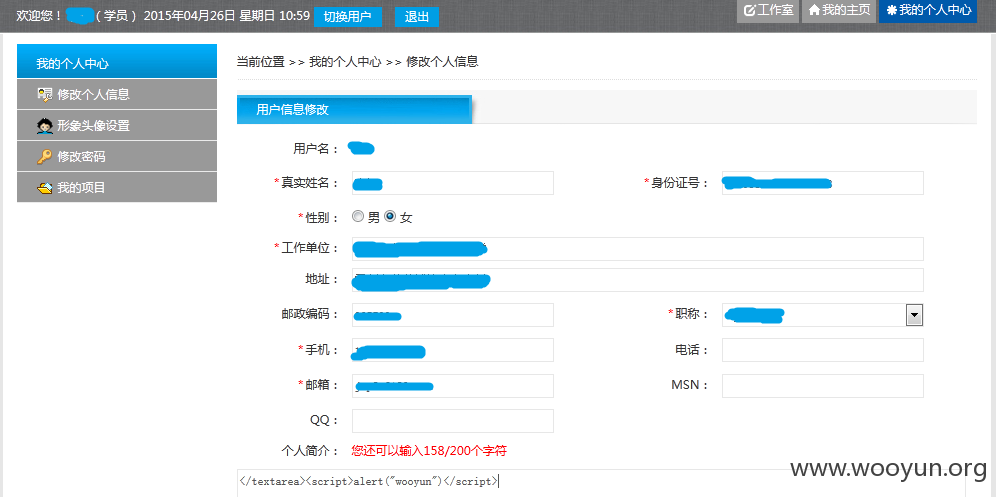Image resolution: width=996 pixels, height=497 pixels.
Task: Click the avatar face icon in sidebar
Action: (x=44, y=126)
